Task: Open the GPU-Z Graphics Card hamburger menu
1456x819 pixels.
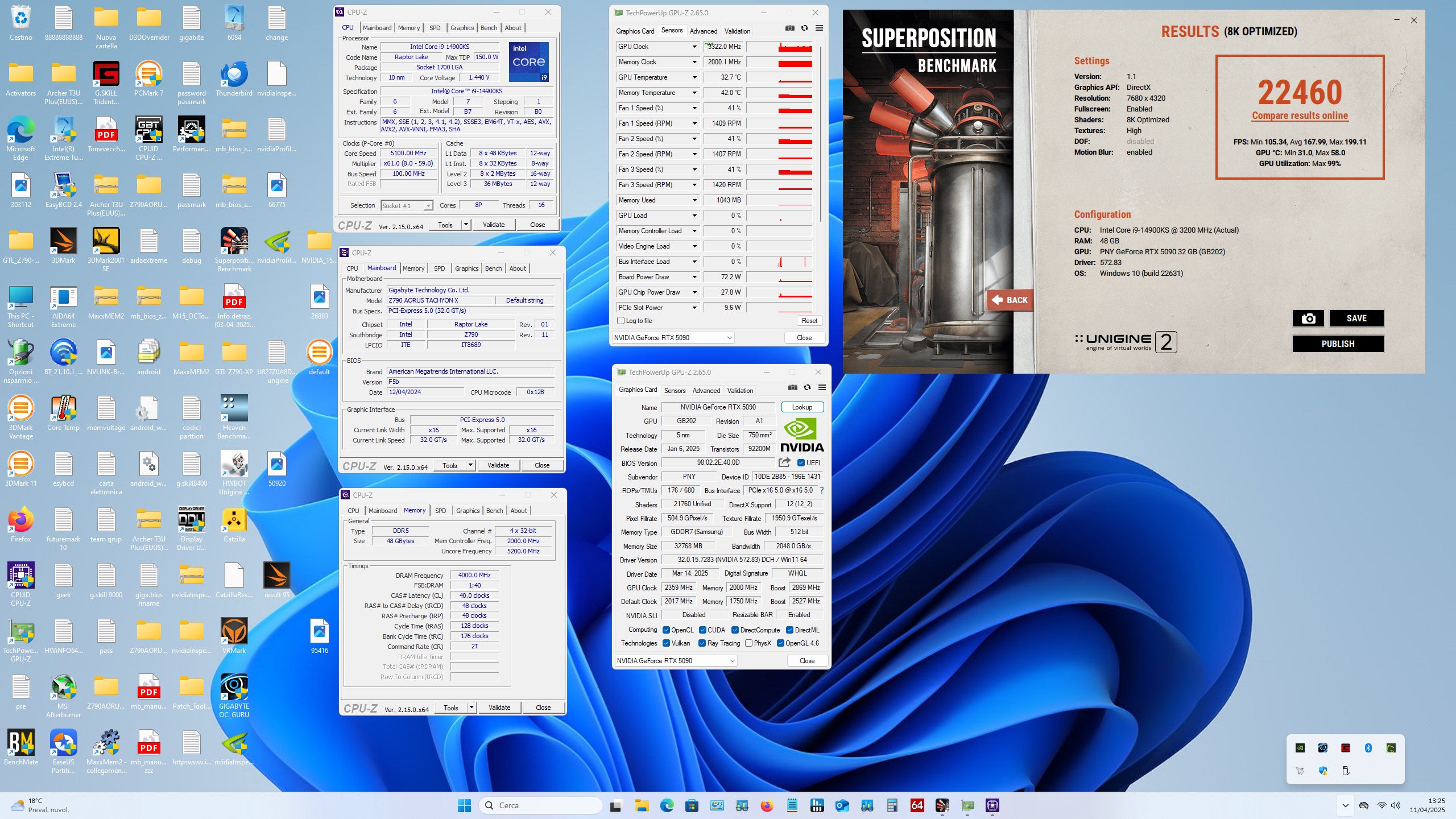Action: tap(822, 387)
